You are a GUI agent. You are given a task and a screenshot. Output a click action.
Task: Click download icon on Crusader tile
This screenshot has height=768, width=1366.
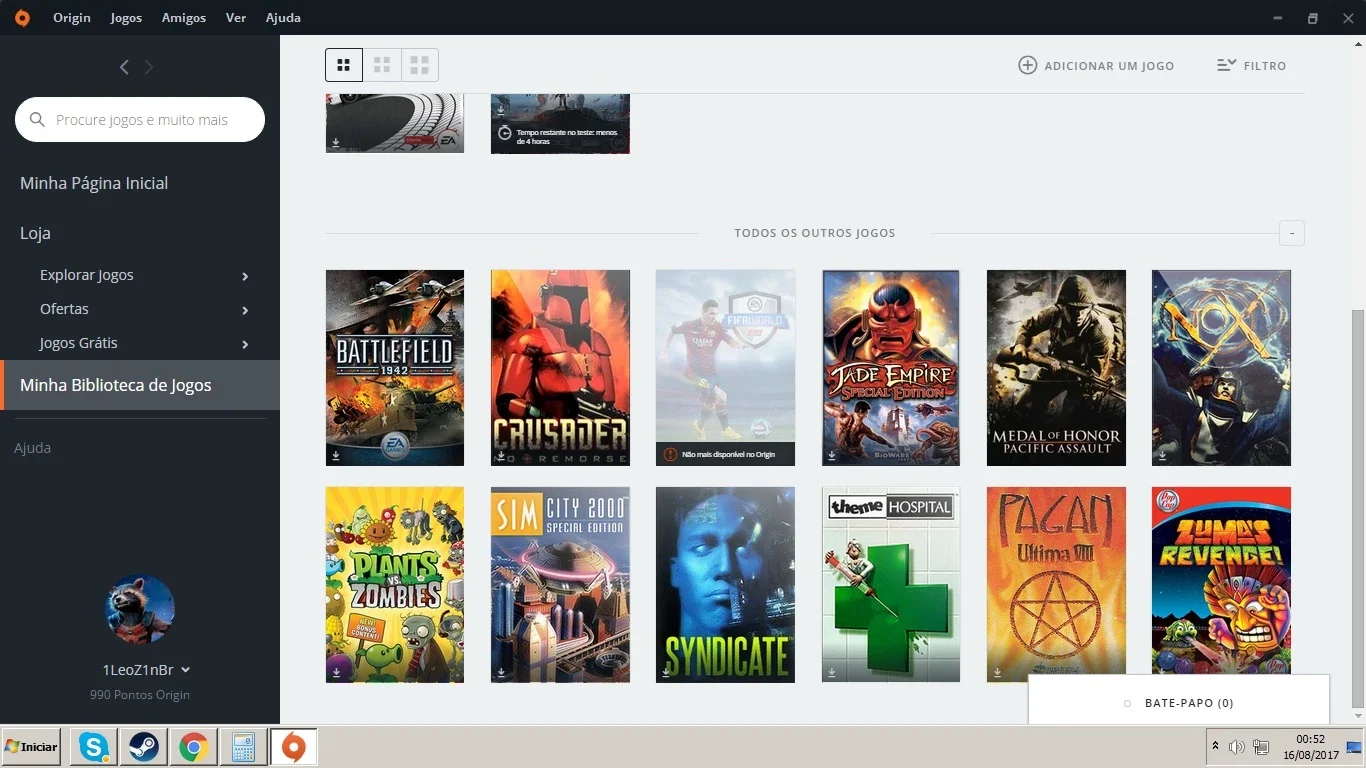pos(501,455)
